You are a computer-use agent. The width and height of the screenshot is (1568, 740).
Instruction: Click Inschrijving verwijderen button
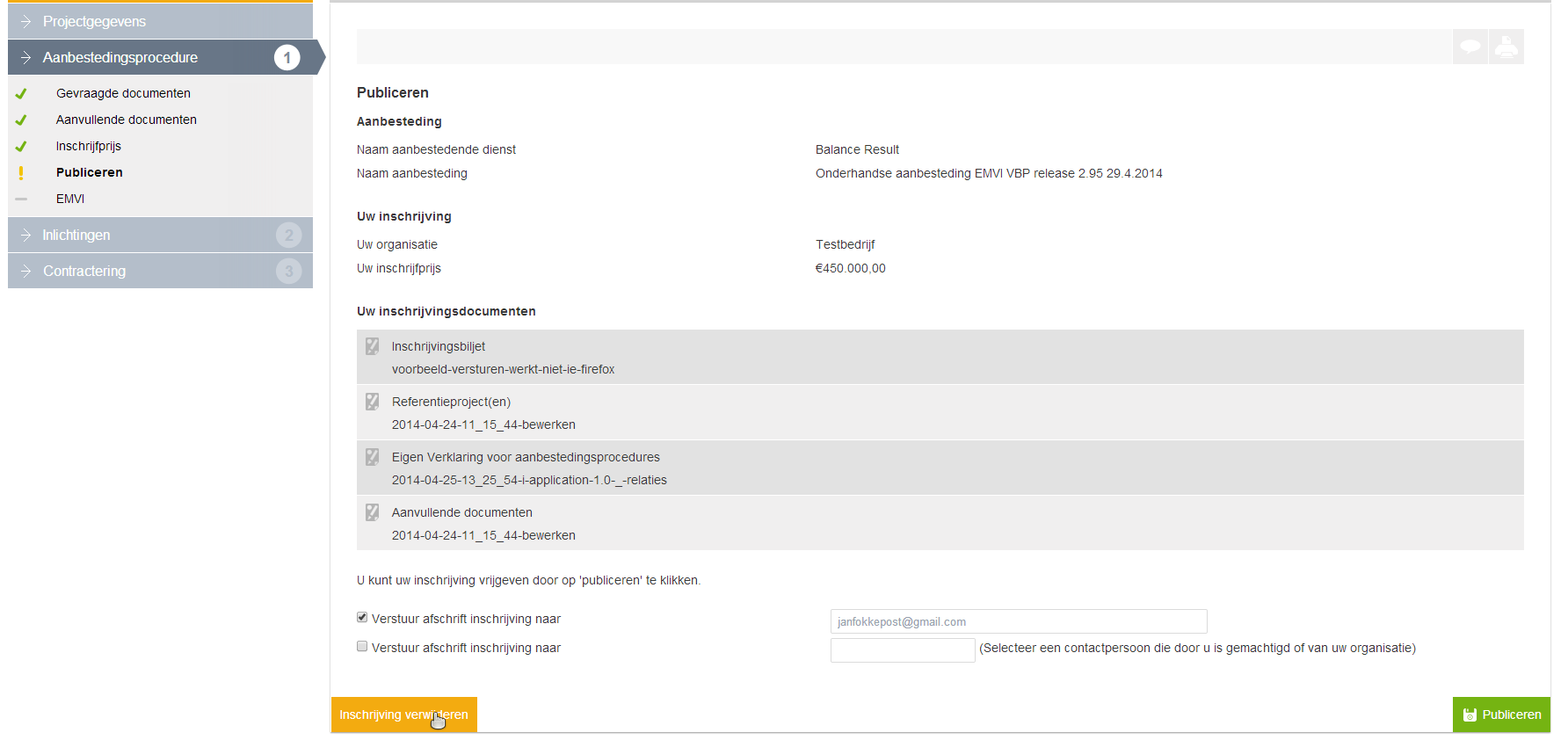tap(404, 715)
